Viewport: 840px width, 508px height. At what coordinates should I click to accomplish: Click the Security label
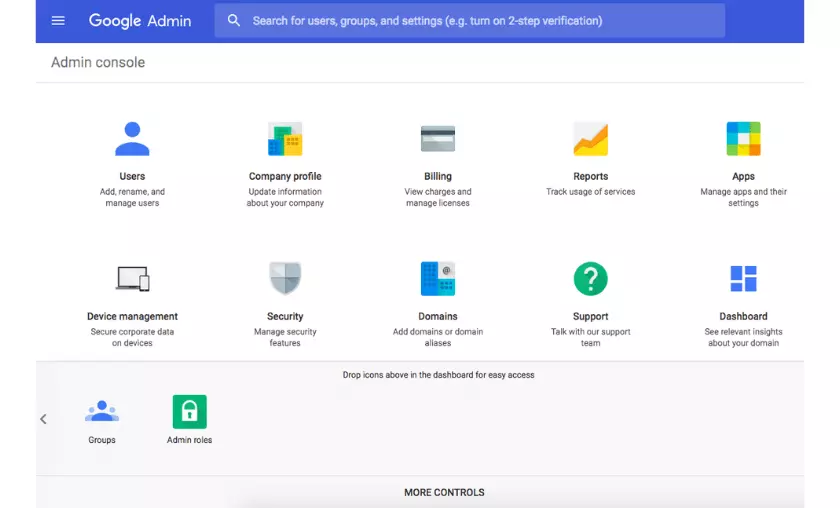pos(285,317)
